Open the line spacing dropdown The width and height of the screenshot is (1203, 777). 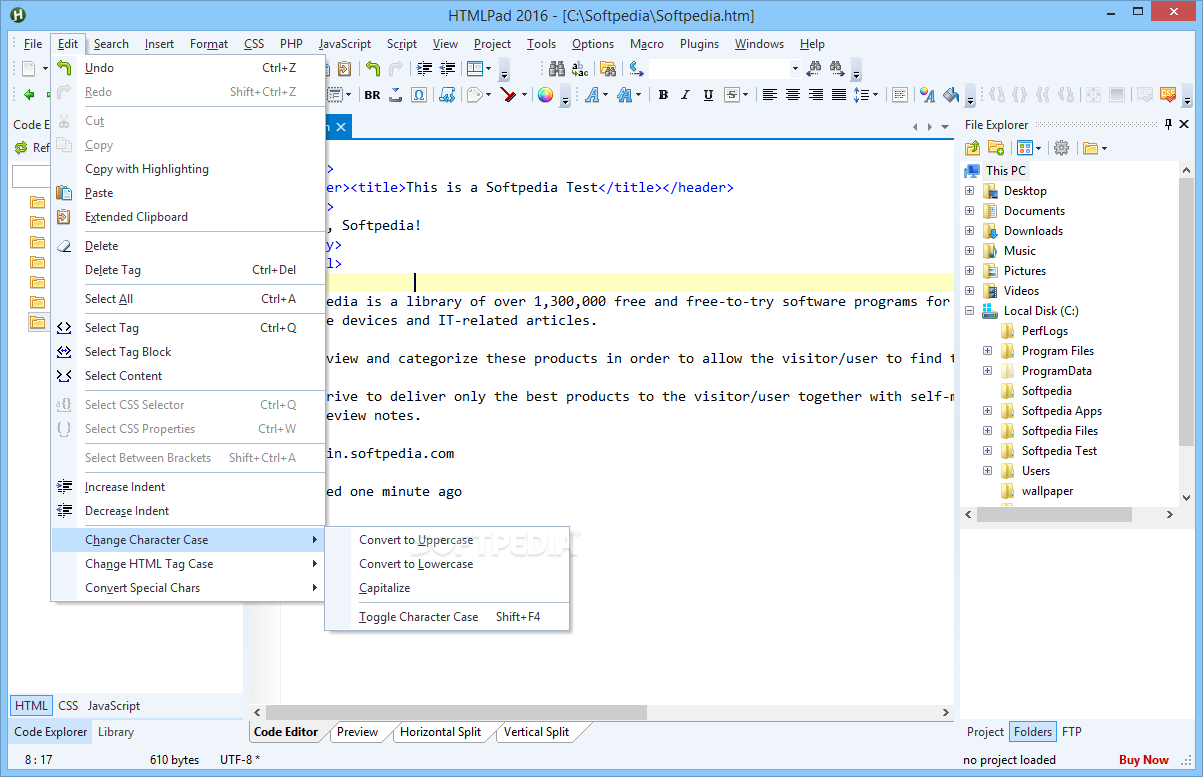tap(875, 95)
